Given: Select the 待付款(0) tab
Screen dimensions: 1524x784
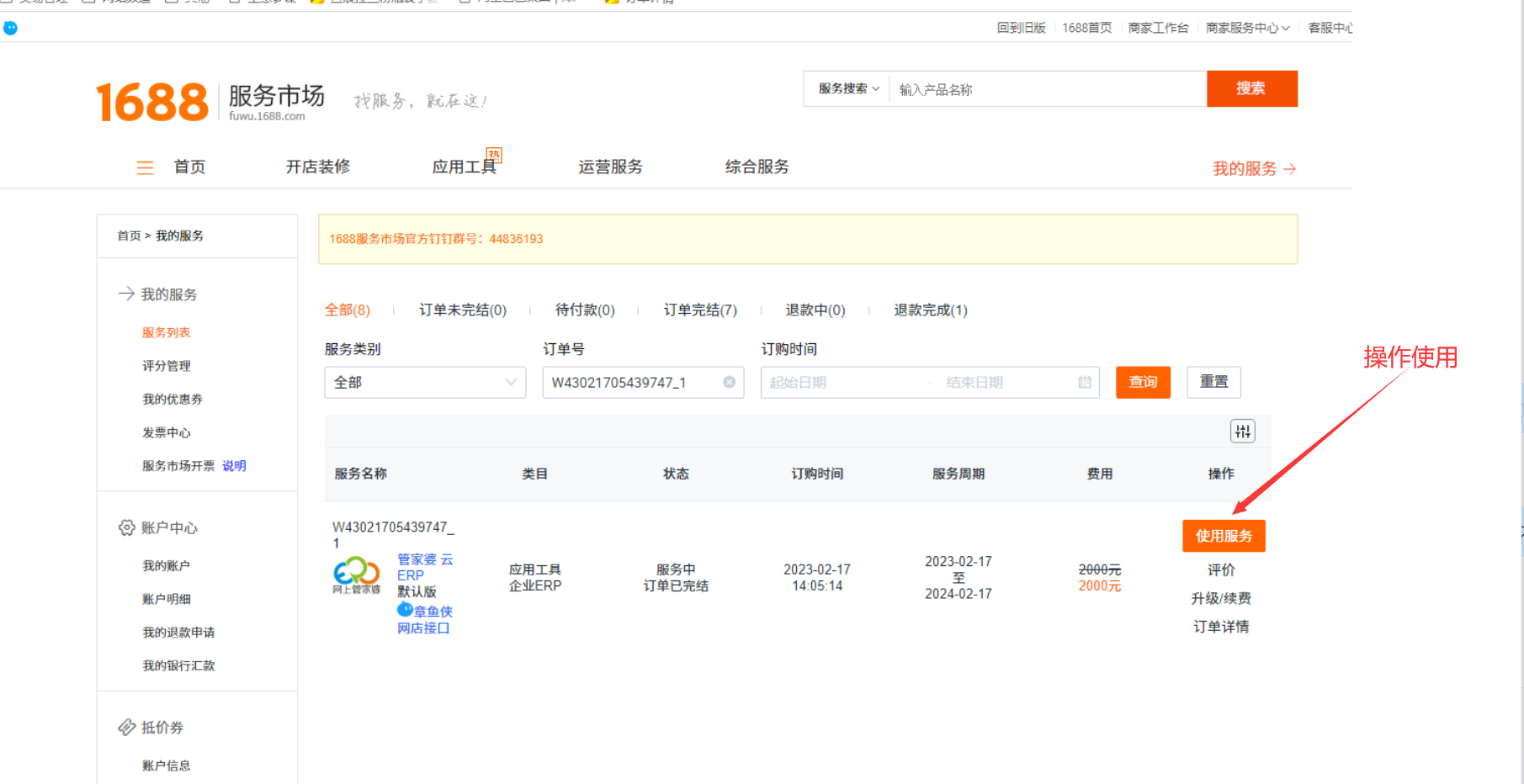Looking at the screenshot, I should coord(585,310).
